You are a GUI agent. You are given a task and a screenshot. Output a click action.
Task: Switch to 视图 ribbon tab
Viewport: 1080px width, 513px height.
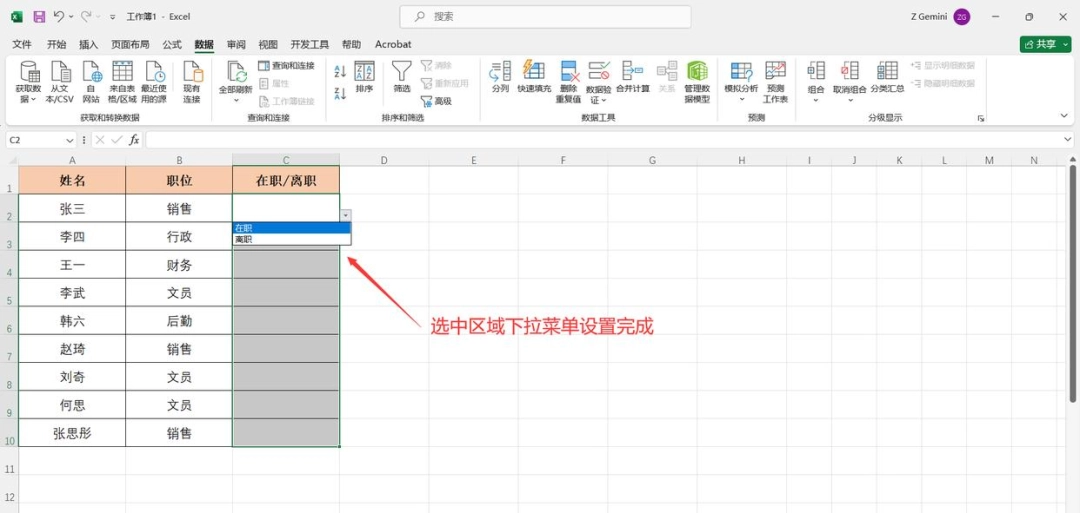coord(268,44)
